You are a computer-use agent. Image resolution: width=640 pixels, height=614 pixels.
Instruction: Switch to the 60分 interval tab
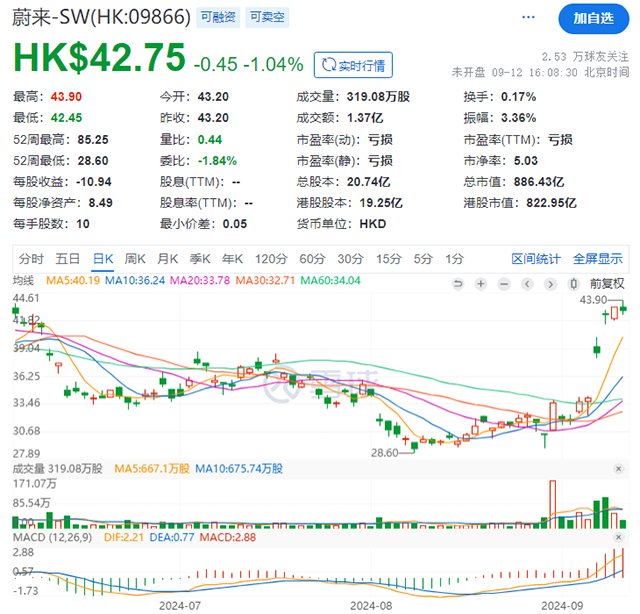click(312, 259)
